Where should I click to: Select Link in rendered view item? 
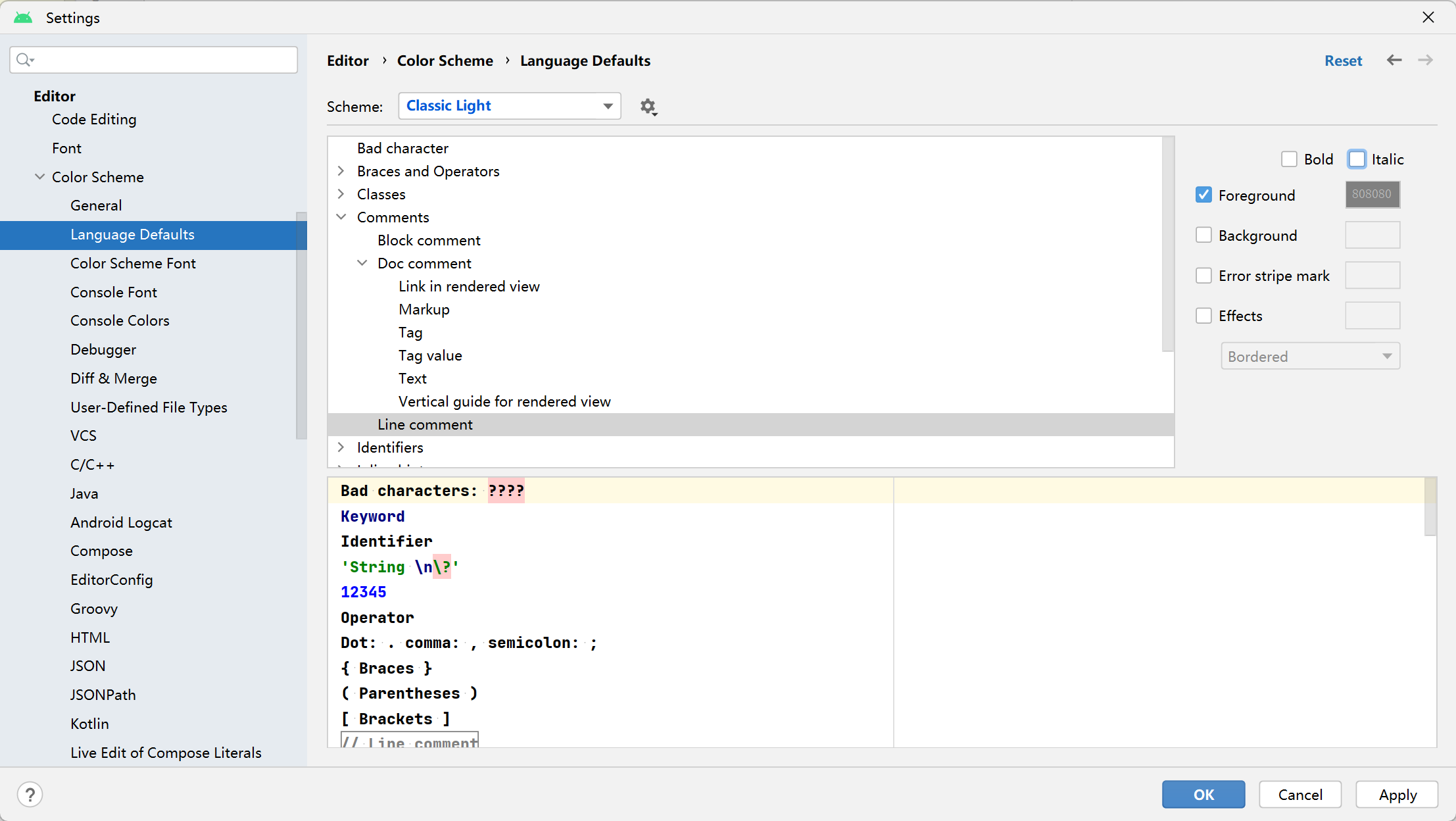pyautogui.click(x=469, y=286)
